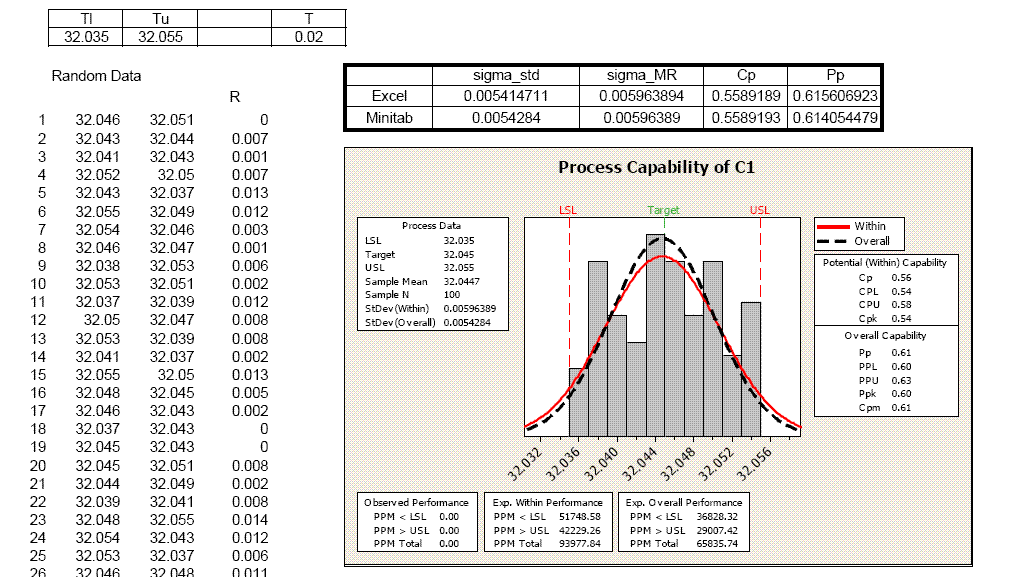
Task: Click the red Within legend line
Action: click(835, 227)
